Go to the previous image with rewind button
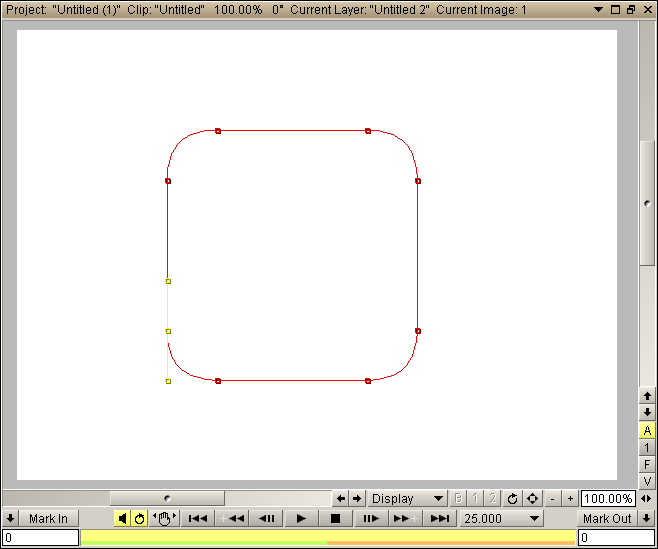Screen dimensions: 658x549 232,518
